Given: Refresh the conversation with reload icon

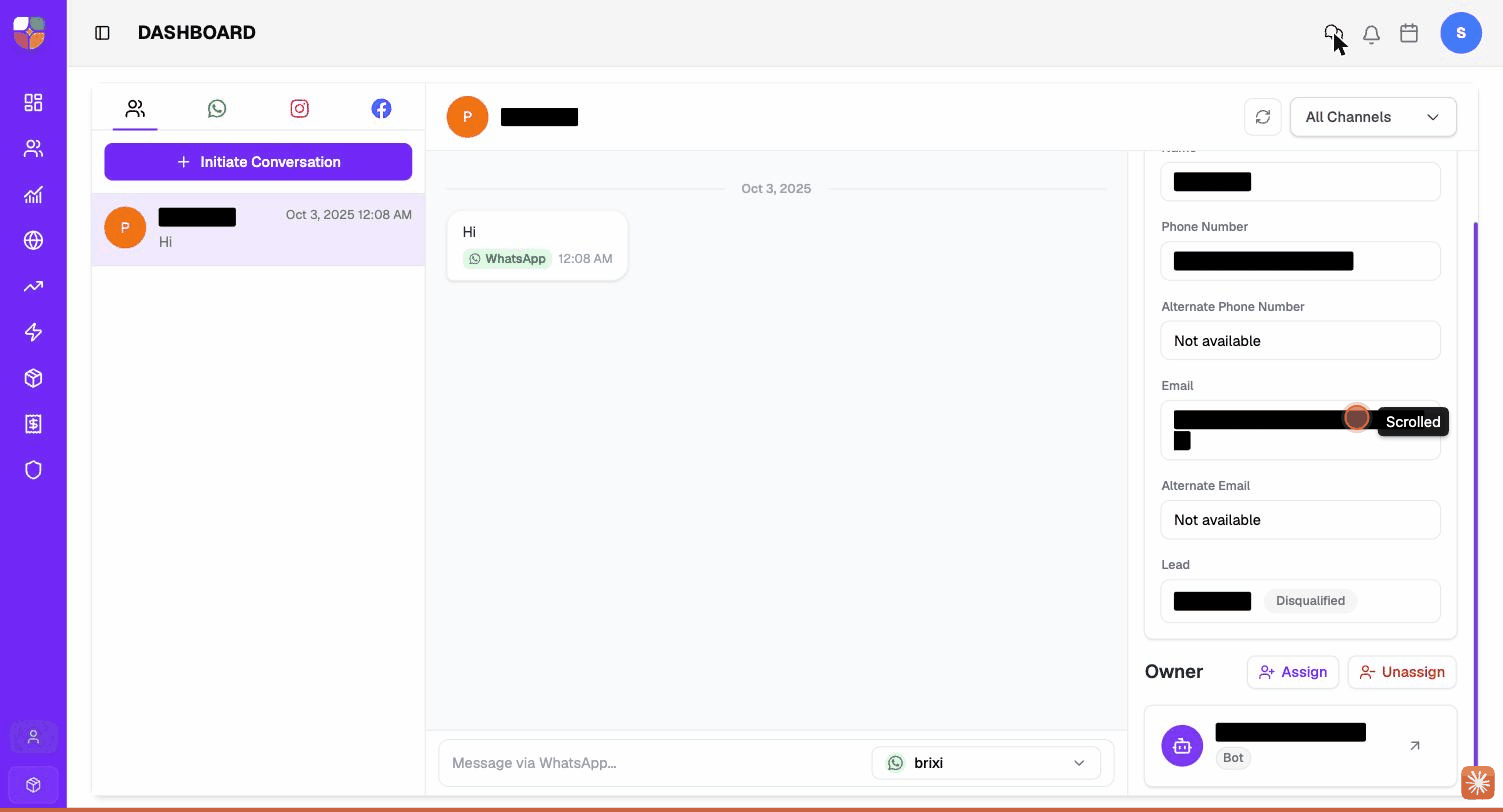Looking at the screenshot, I should pos(1263,117).
